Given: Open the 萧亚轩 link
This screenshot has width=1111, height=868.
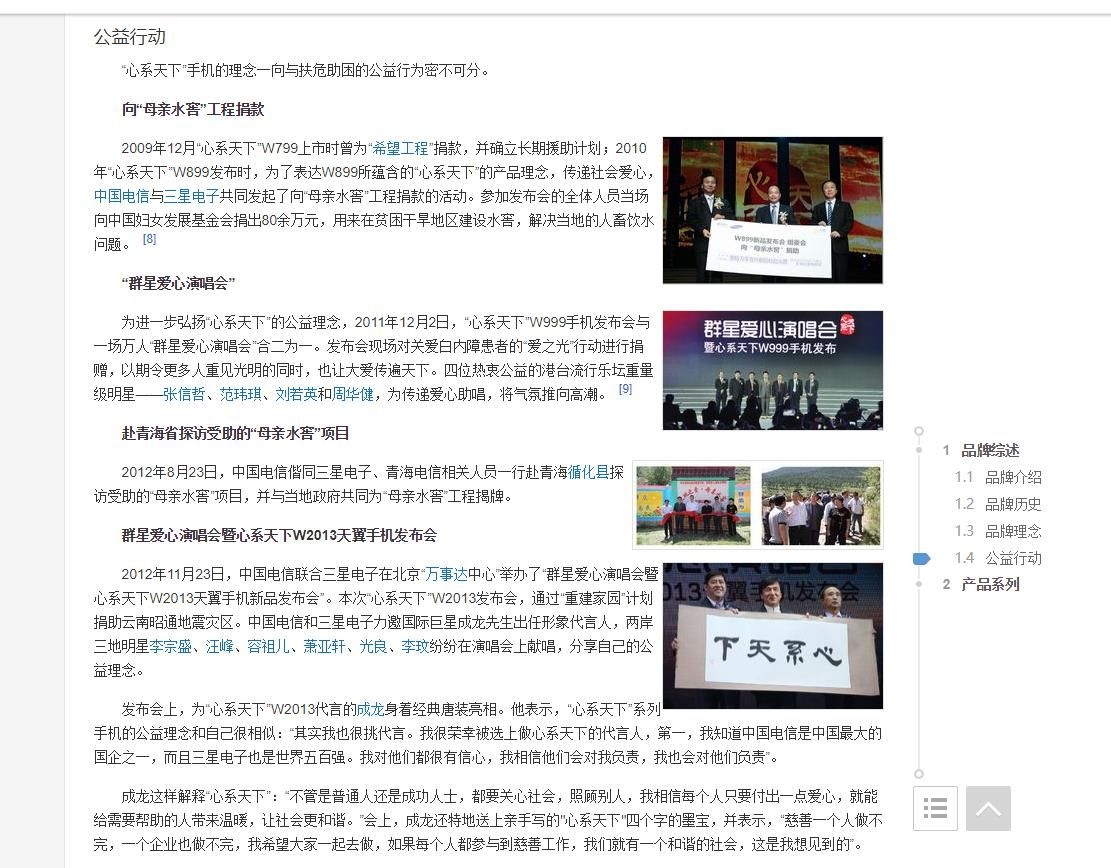Looking at the screenshot, I should pyautogui.click(x=325, y=646).
